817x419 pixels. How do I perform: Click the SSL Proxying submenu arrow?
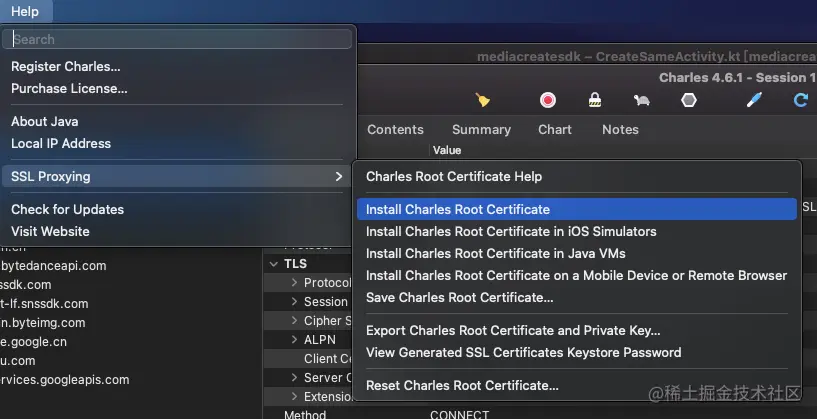click(x=339, y=176)
